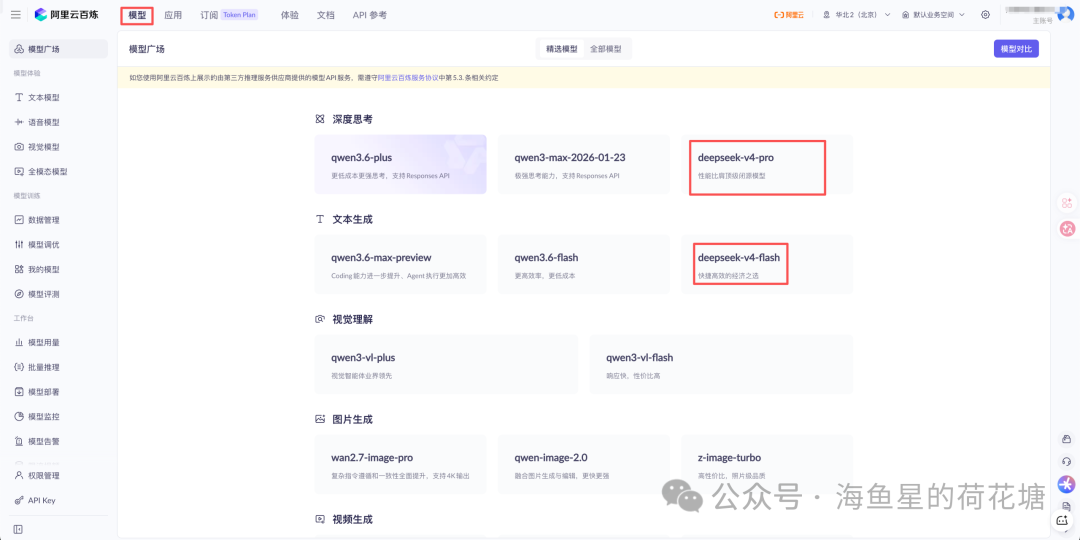Open the robot chat icon at bottom right
1080x540 pixels.
[x=1061, y=523]
